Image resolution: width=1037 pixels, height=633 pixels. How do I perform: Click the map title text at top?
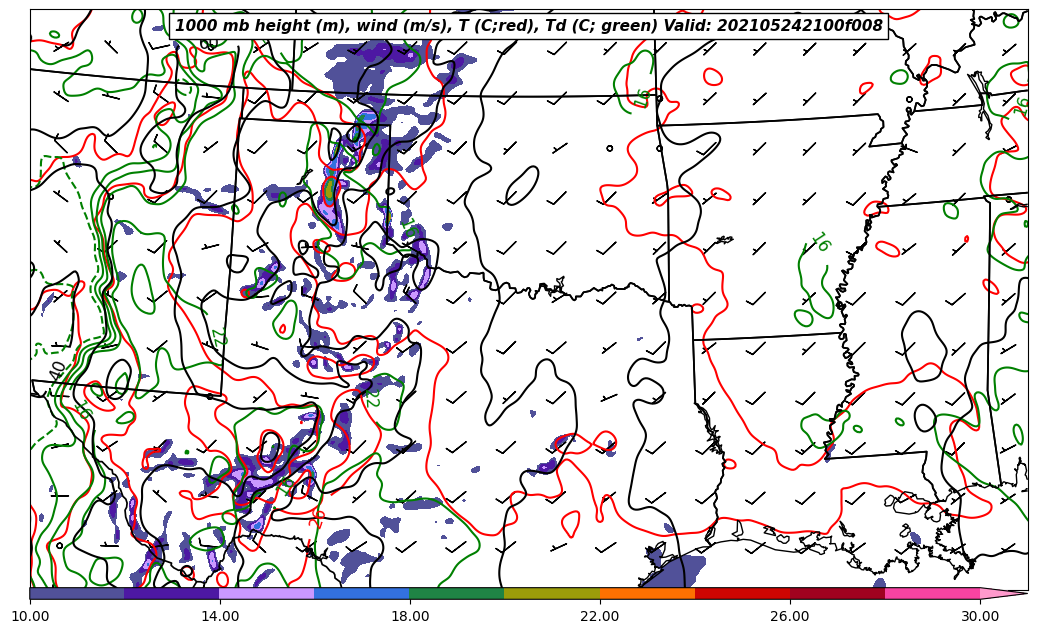(x=529, y=25)
